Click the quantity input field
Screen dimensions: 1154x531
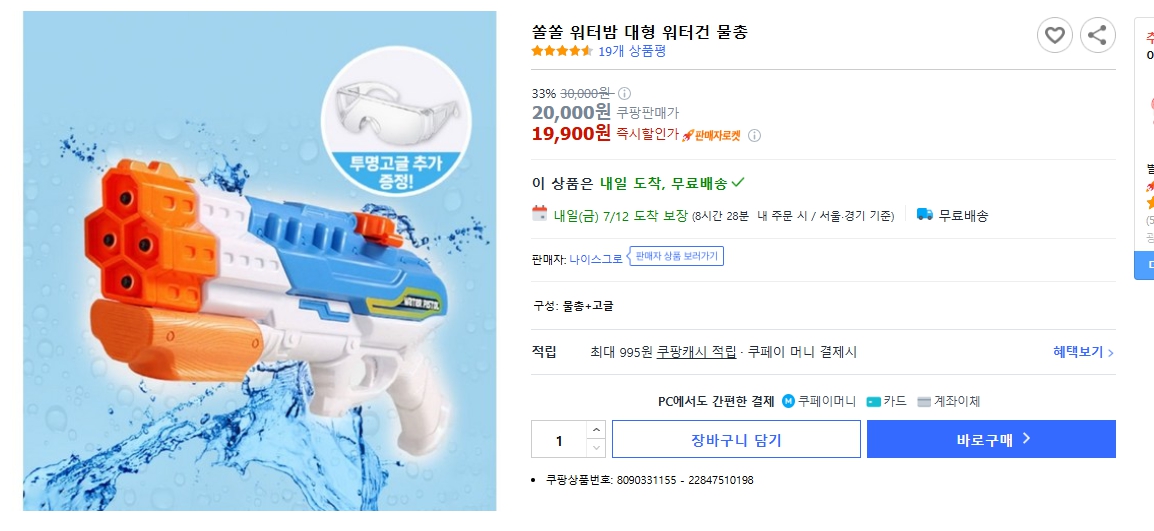[x=559, y=440]
